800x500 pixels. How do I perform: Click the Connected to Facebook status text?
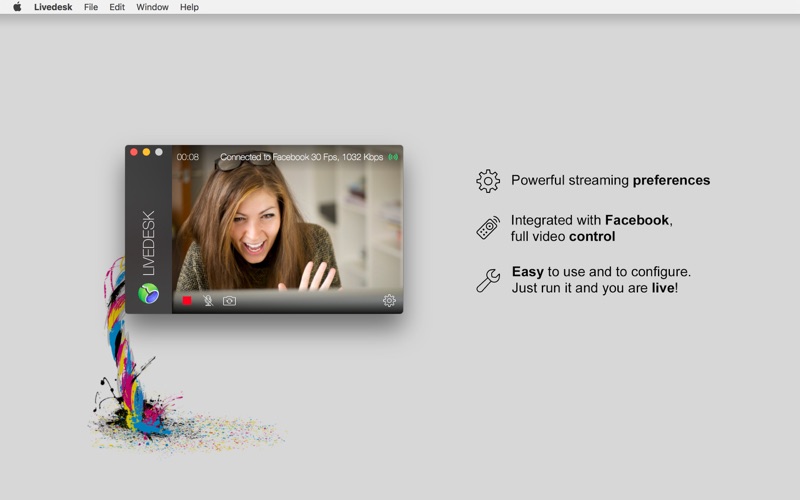tap(301, 157)
